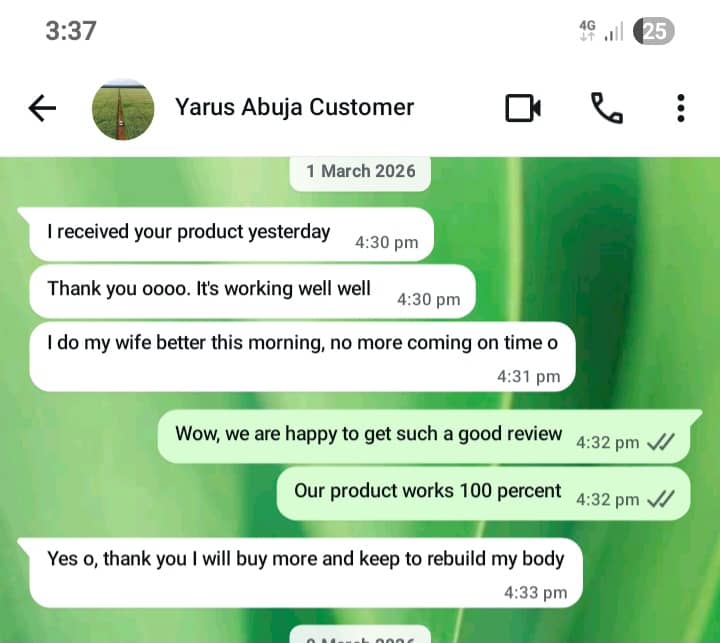The image size is (720, 643).
Task: Tap the back arrow icon
Action: pos(42,108)
